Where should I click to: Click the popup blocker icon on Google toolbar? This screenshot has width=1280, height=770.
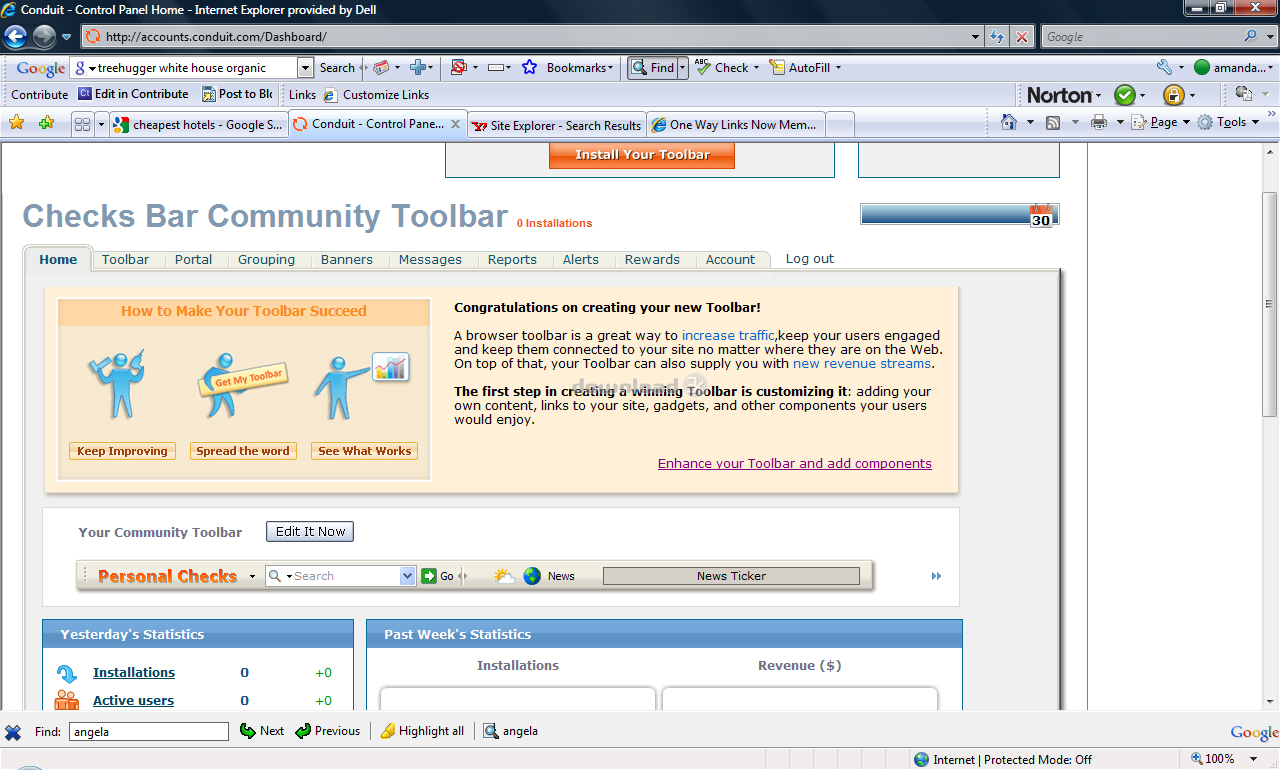[458, 68]
